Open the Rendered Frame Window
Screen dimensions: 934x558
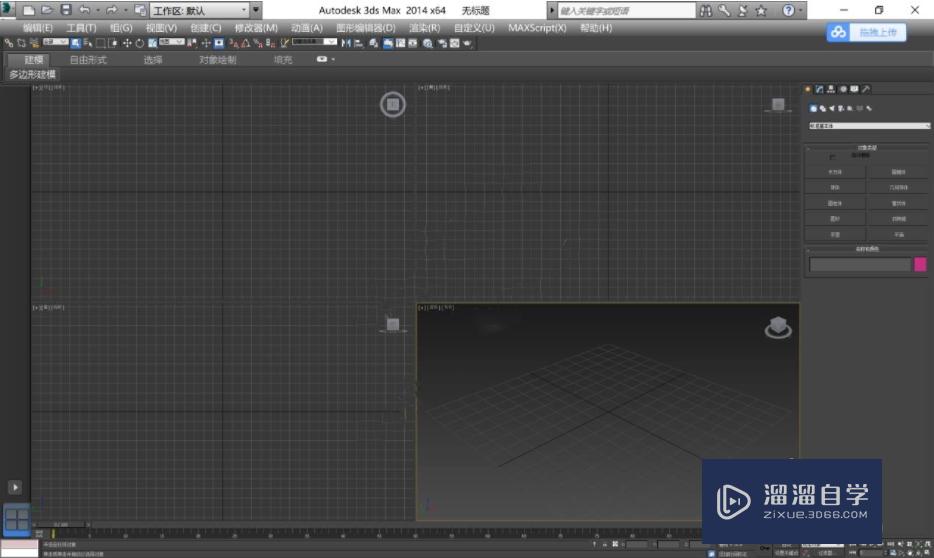click(x=454, y=43)
